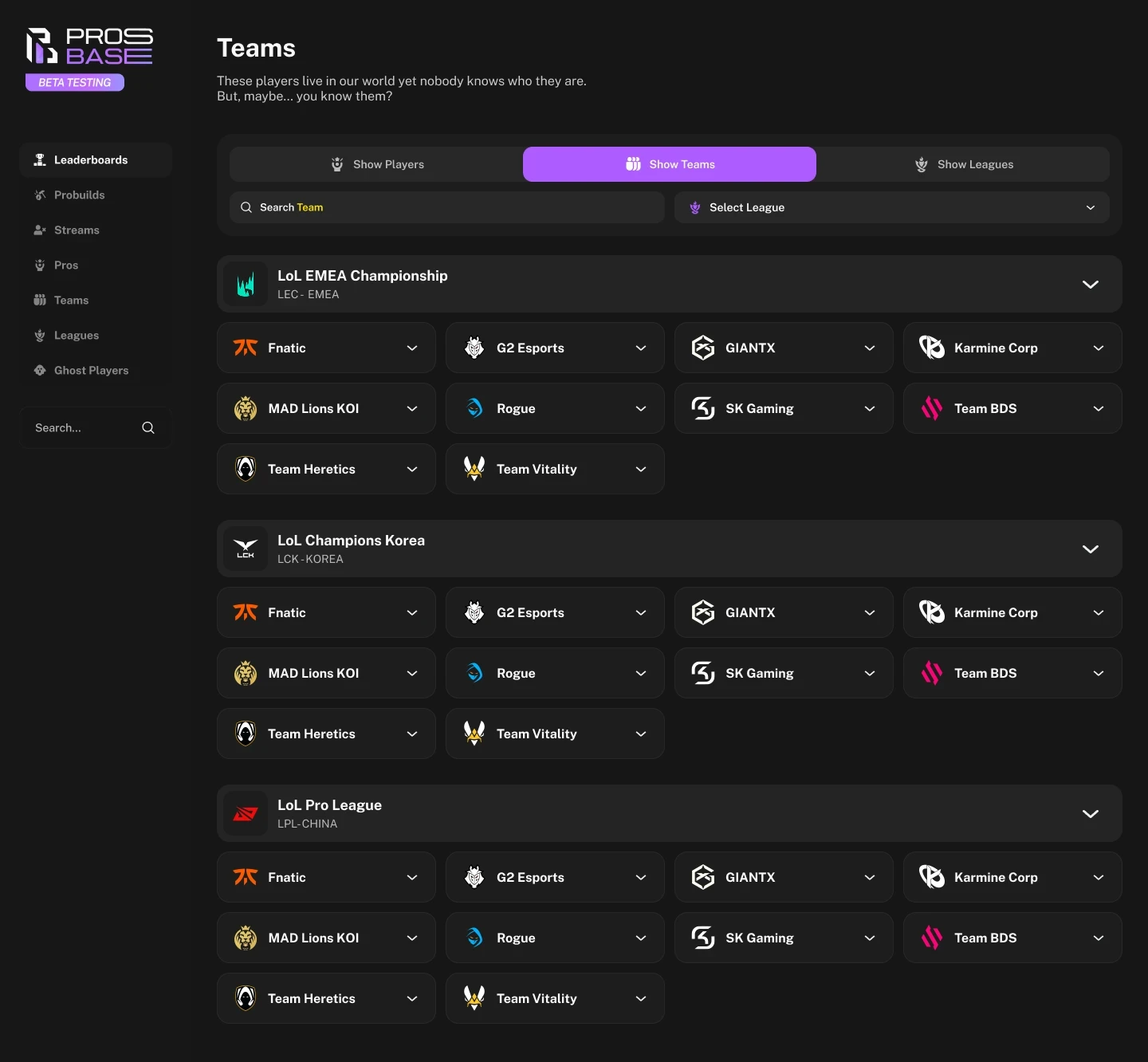The height and width of the screenshot is (1062, 1148).
Task: Click the Streams sidebar icon
Action: pos(40,230)
